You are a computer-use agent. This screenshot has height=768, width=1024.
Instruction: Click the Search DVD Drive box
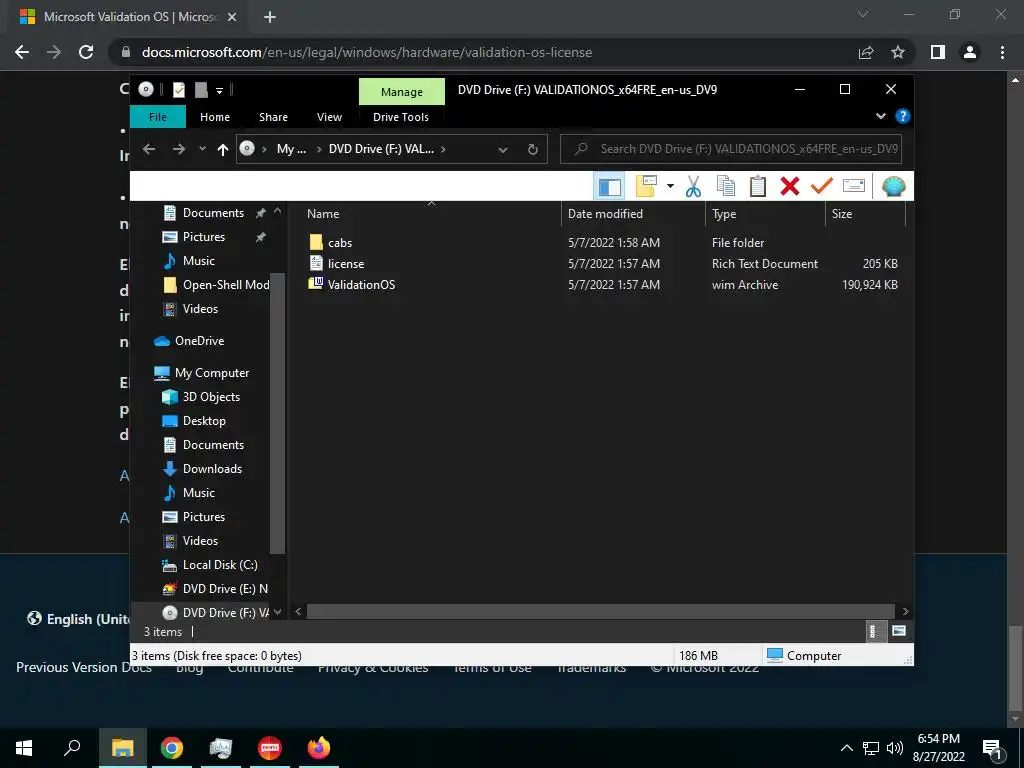731,149
